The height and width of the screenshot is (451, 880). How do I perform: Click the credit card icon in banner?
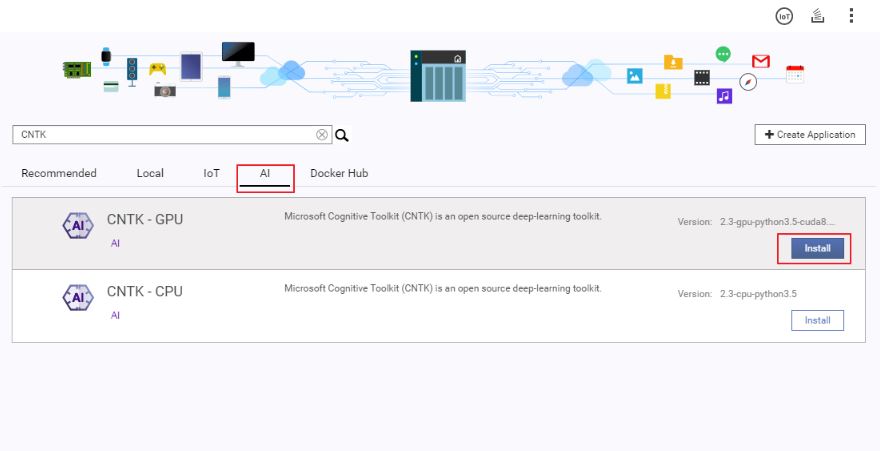point(111,86)
